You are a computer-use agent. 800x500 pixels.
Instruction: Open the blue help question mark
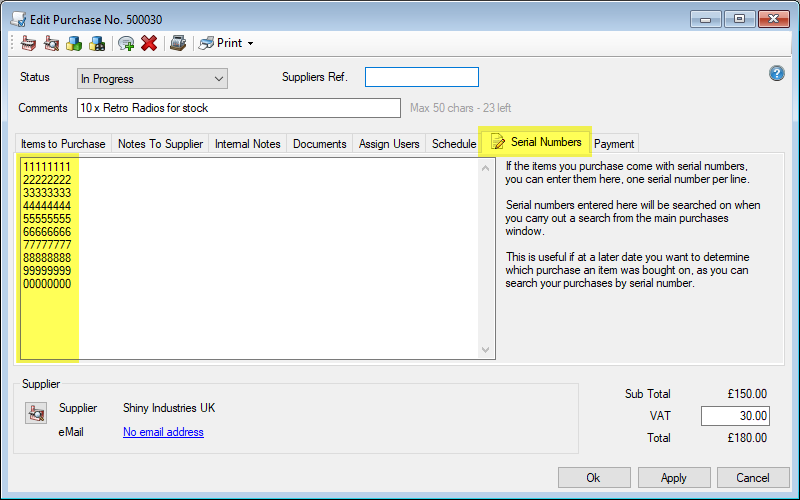(776, 74)
